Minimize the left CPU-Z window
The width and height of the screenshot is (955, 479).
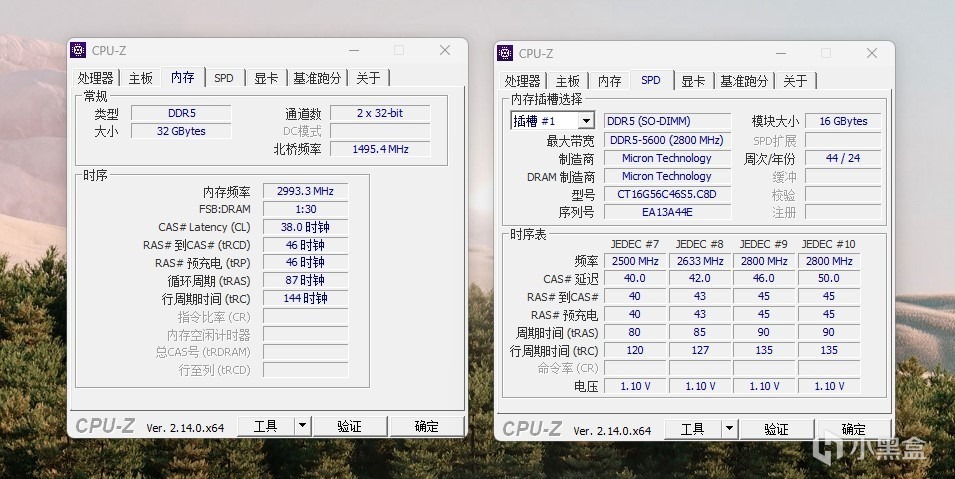pyautogui.click(x=354, y=51)
